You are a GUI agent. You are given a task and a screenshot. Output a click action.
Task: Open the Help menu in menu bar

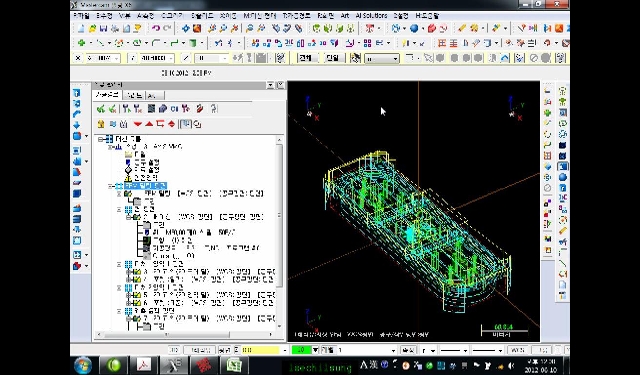point(427,16)
